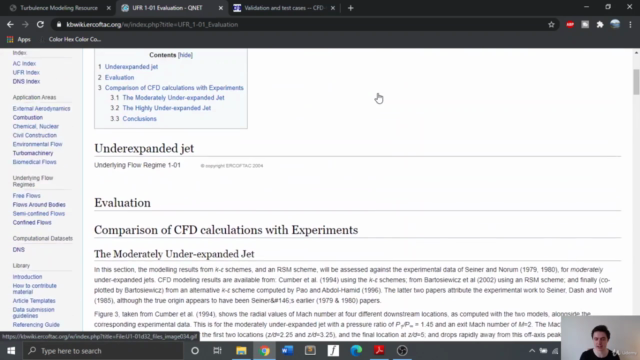Open External Aerodynamics application area
This screenshot has height=360, width=640.
click(41, 109)
